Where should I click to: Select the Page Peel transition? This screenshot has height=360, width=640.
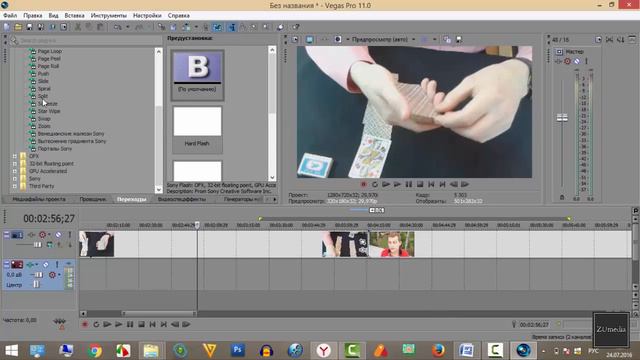[x=49, y=59]
